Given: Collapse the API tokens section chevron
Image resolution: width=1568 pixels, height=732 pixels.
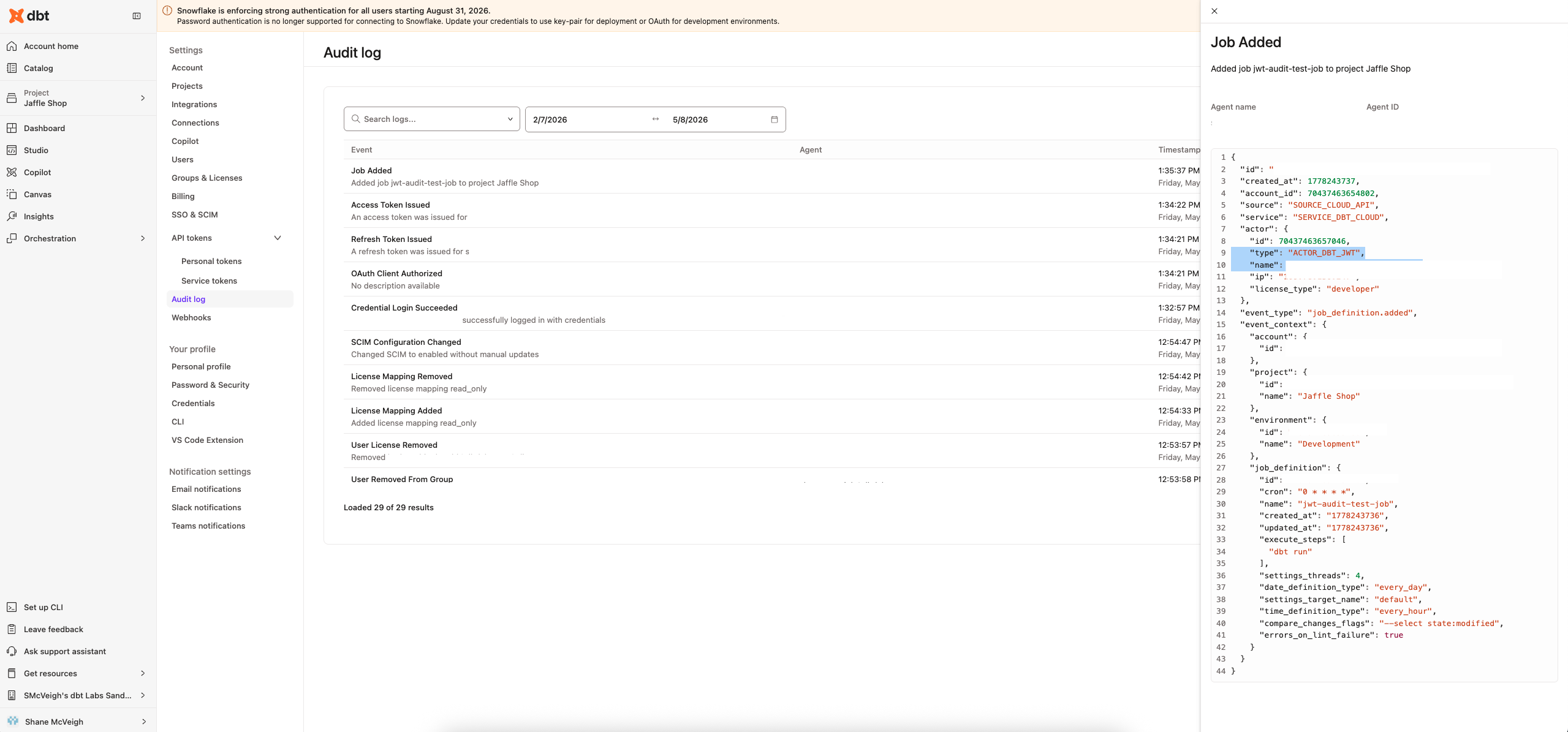Looking at the screenshot, I should point(278,238).
